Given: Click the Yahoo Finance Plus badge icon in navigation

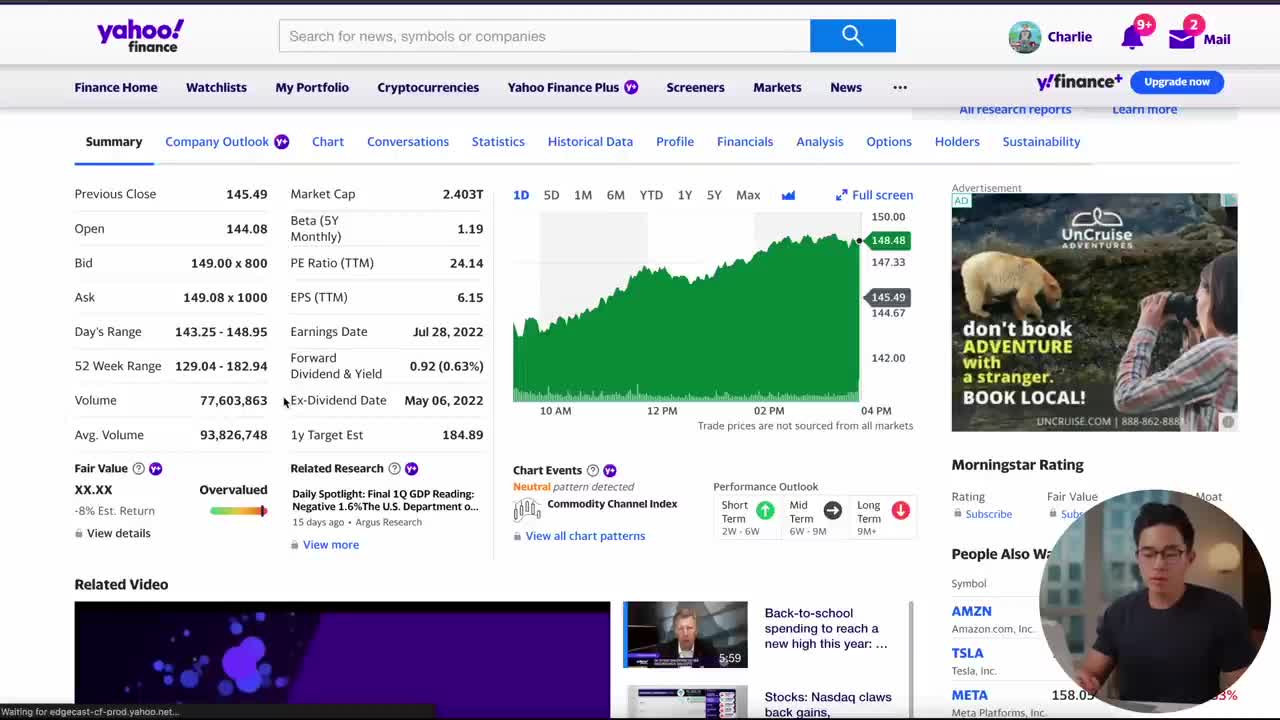Looking at the screenshot, I should pyautogui.click(x=631, y=87).
